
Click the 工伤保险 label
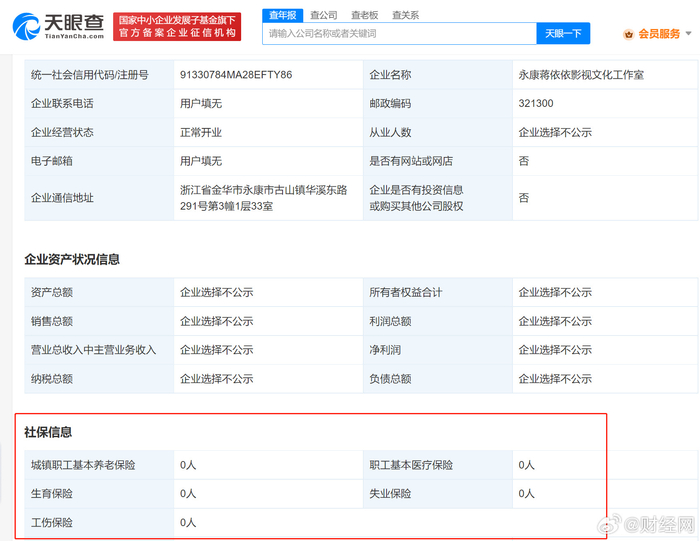[52, 523]
